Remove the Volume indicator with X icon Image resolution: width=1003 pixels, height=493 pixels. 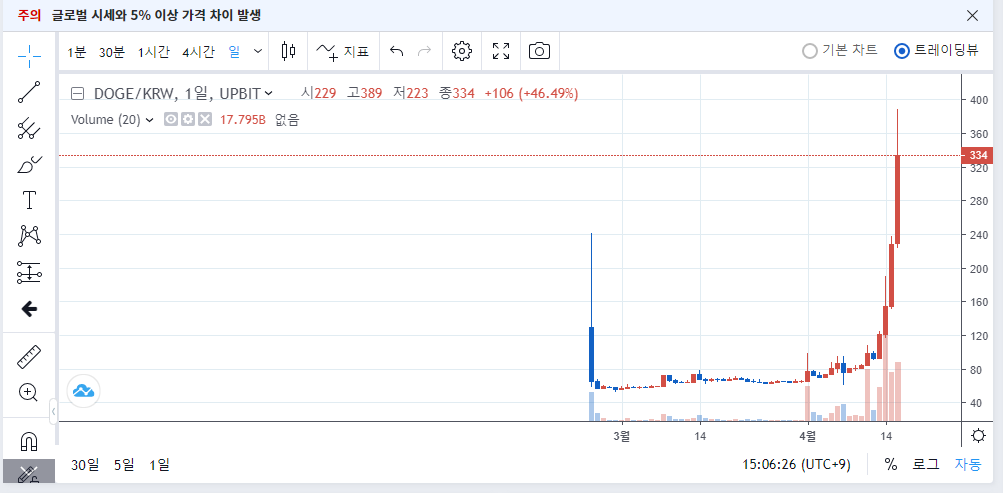pos(205,119)
